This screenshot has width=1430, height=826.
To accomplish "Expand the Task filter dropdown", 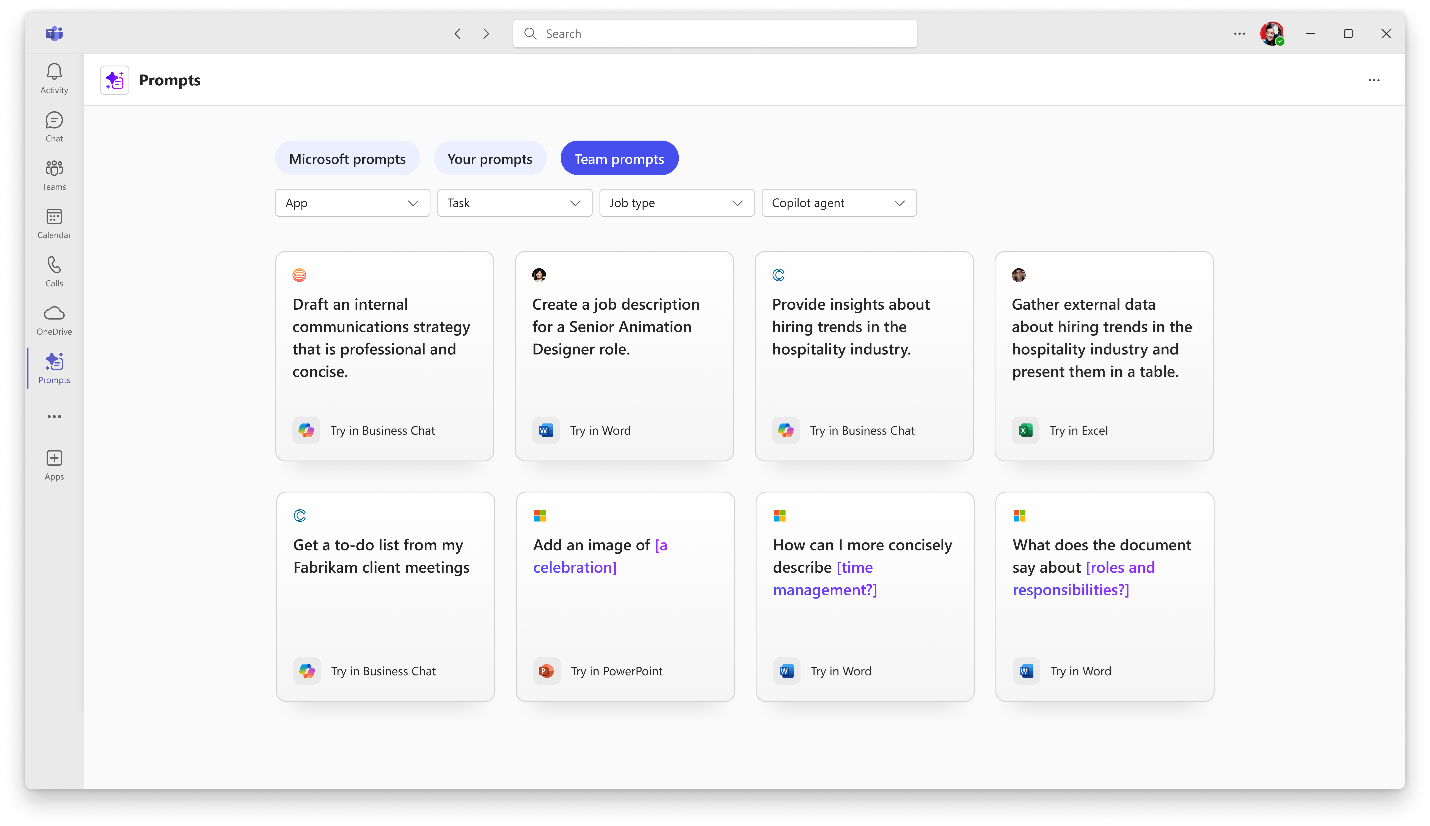I will (x=515, y=203).
